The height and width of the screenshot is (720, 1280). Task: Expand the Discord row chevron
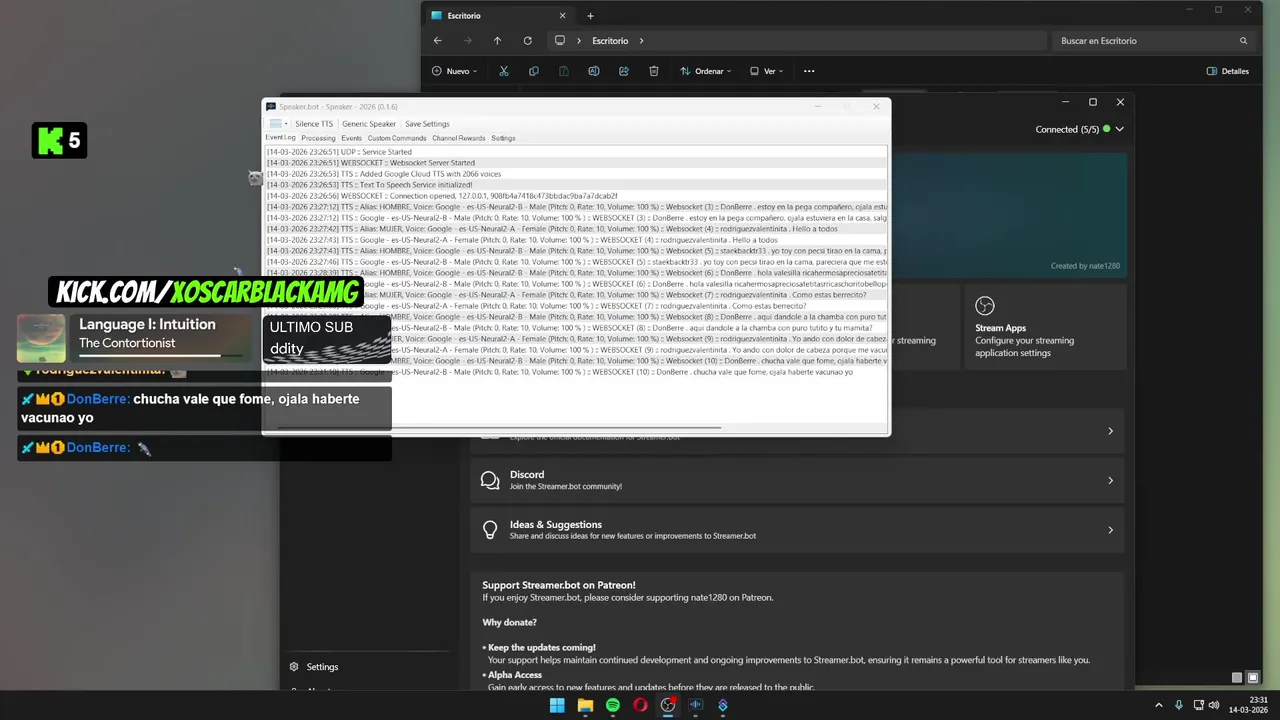(1110, 480)
